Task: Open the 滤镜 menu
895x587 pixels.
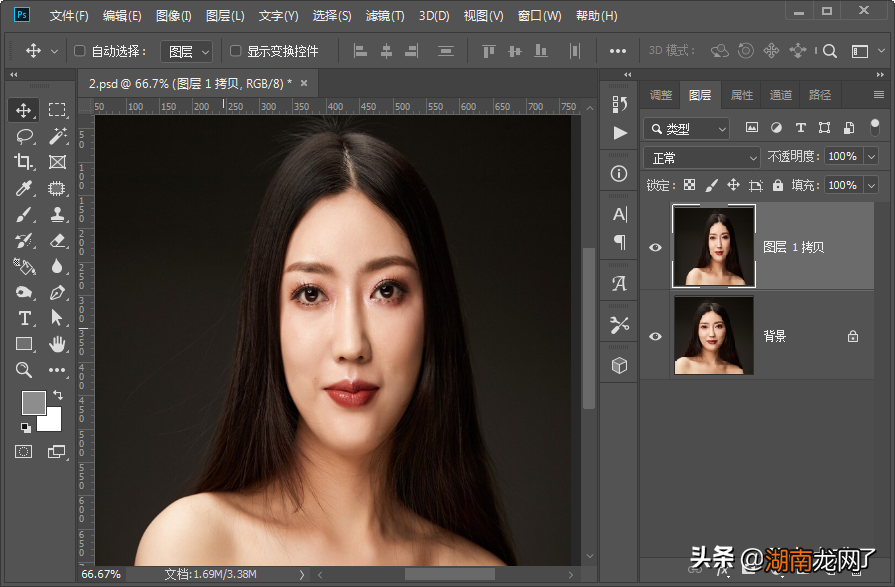Action: 384,15
